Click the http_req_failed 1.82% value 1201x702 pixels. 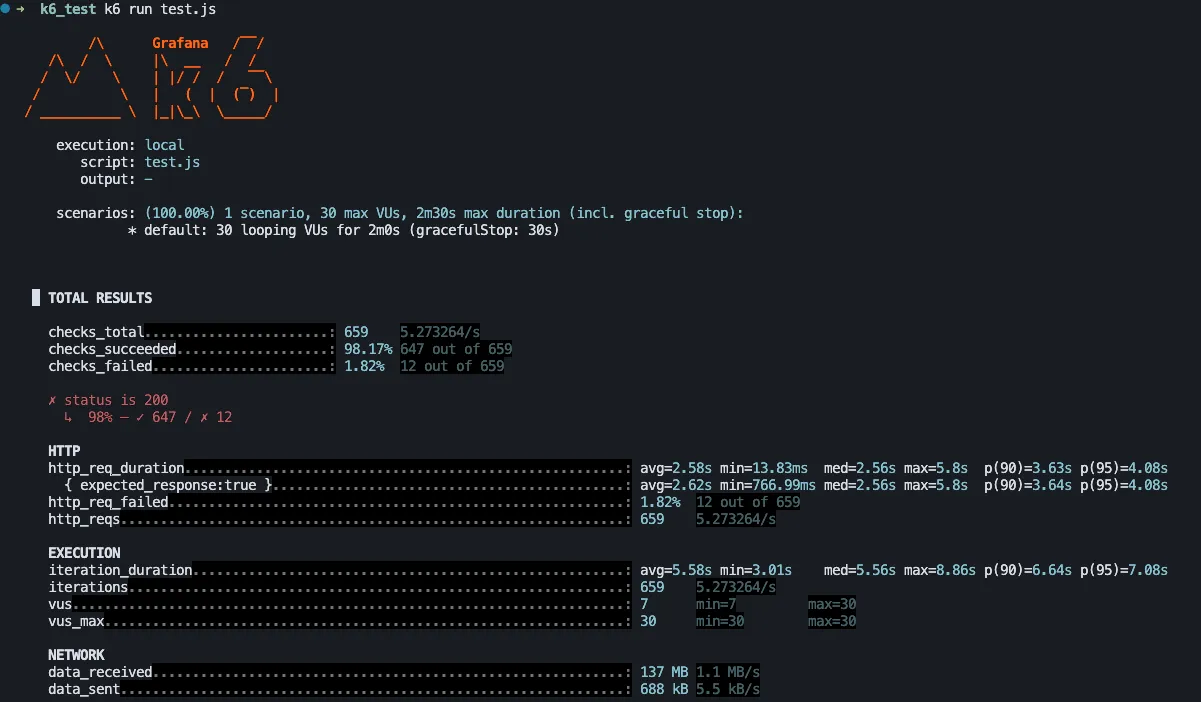coord(660,502)
